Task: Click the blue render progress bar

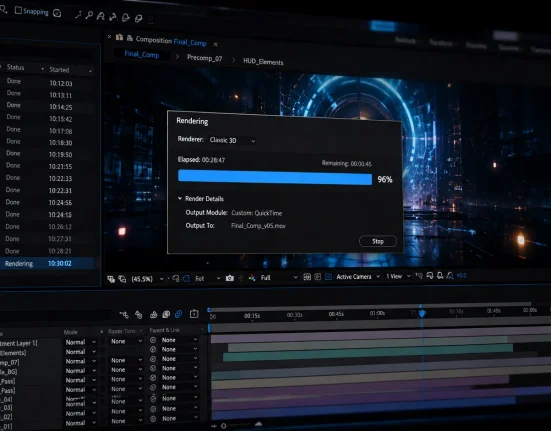Action: (x=275, y=177)
